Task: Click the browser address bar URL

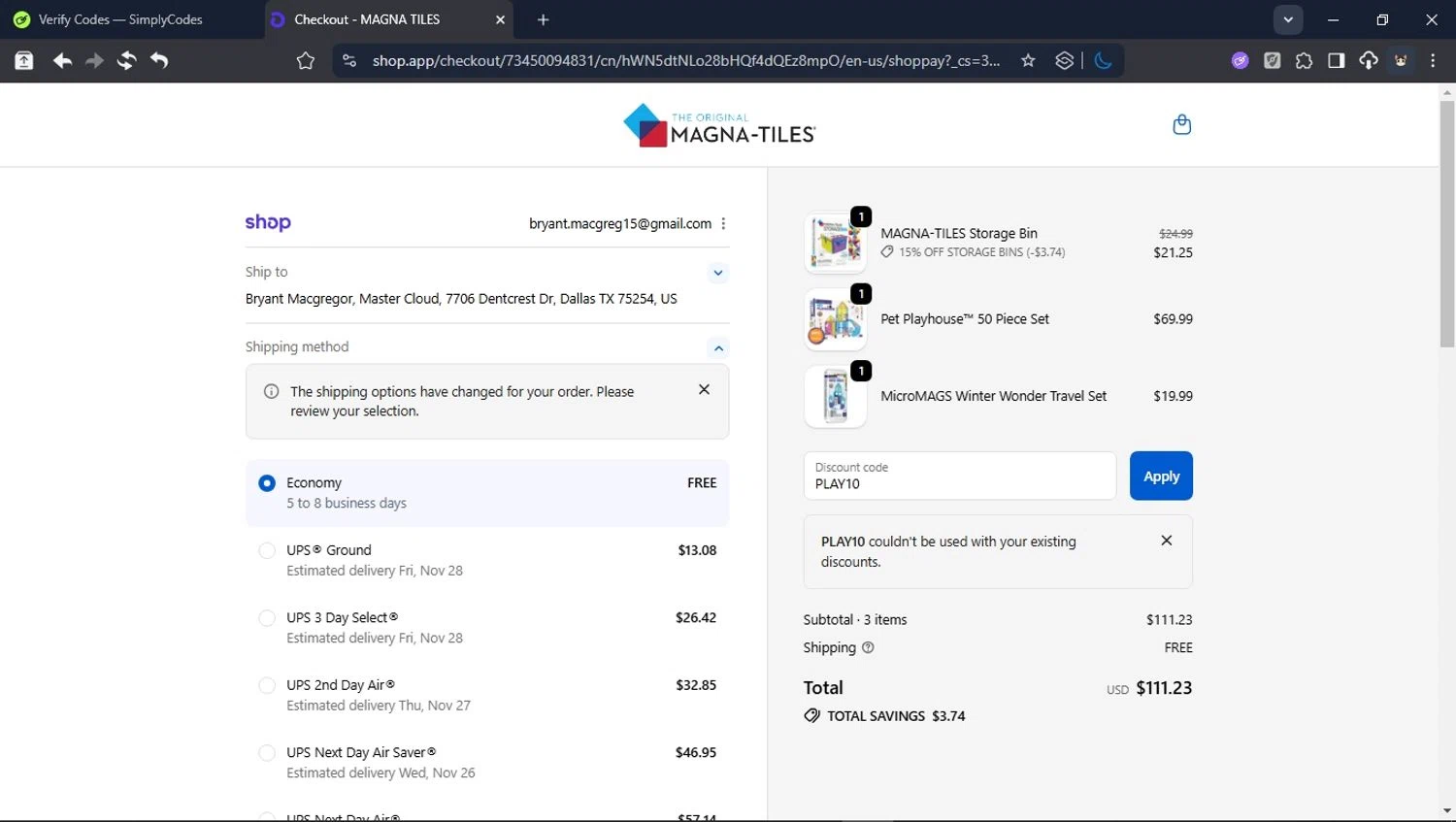Action: tap(685, 60)
